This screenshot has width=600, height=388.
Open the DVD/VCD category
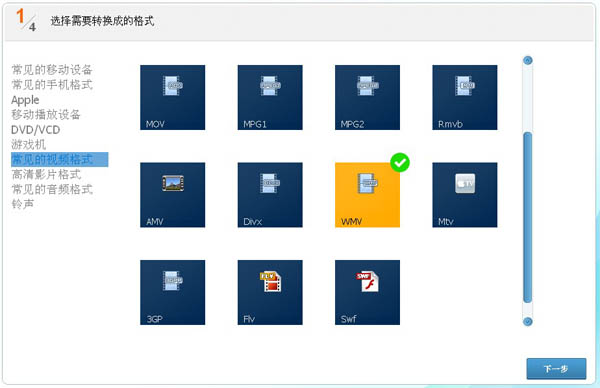[36, 130]
